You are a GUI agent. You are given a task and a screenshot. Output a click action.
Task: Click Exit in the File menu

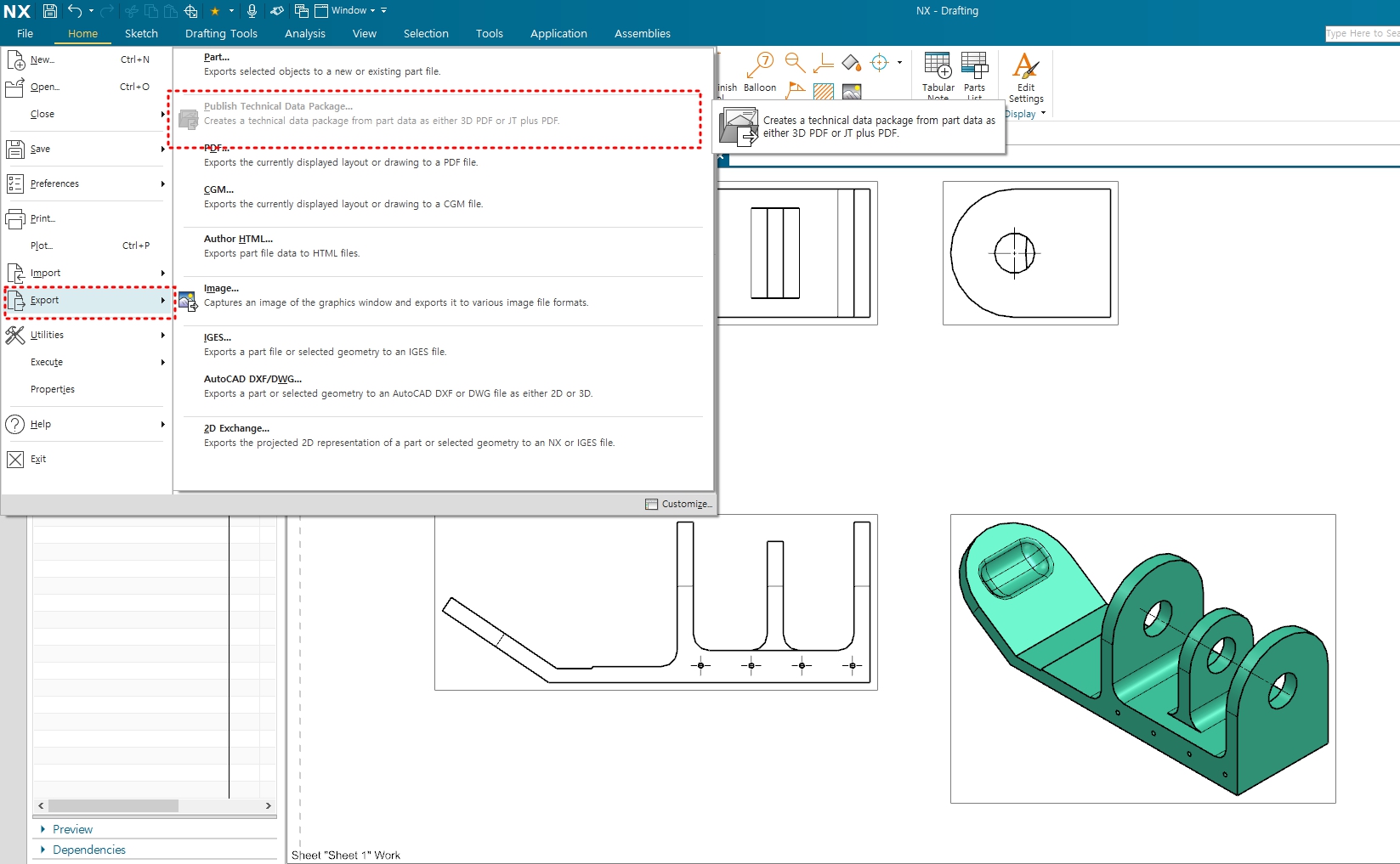pos(85,459)
